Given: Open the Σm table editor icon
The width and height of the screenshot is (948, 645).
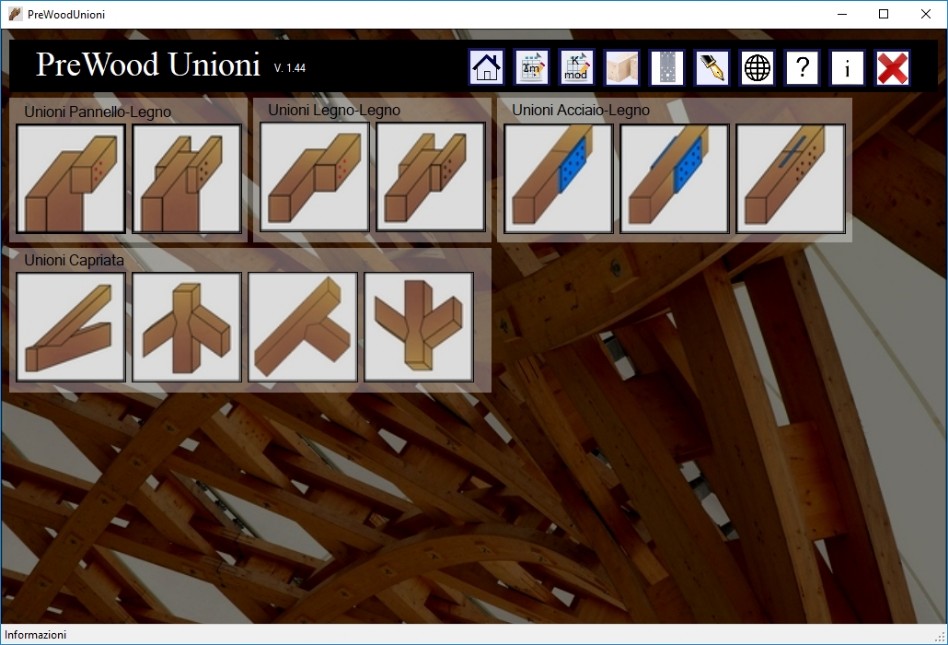Looking at the screenshot, I should tap(531, 67).
